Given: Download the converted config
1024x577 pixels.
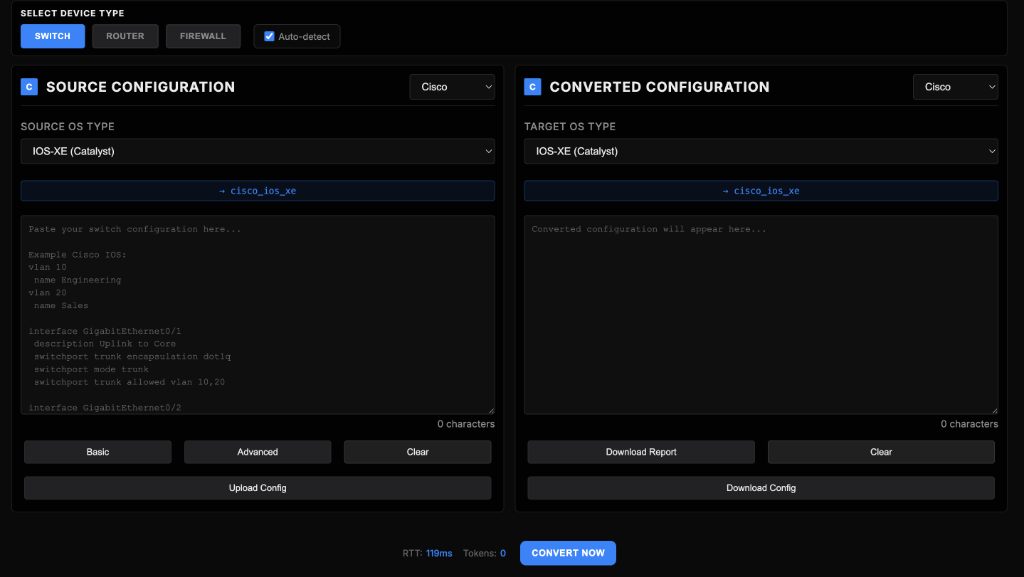Looking at the screenshot, I should point(761,487).
